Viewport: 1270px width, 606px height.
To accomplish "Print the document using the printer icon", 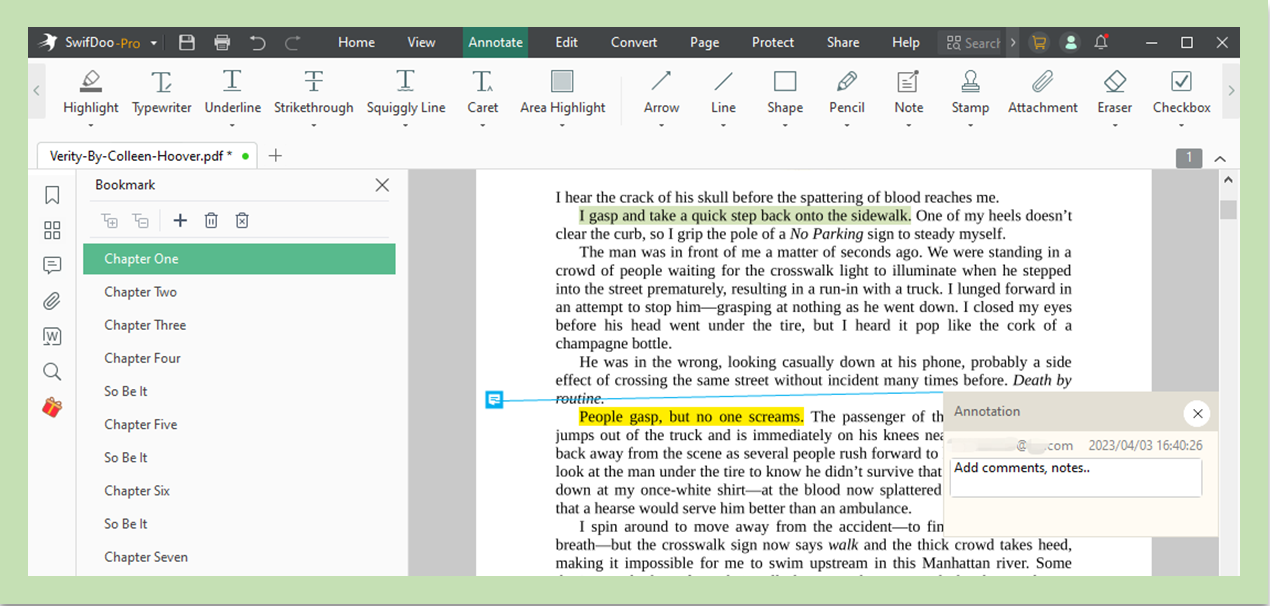I will point(222,43).
